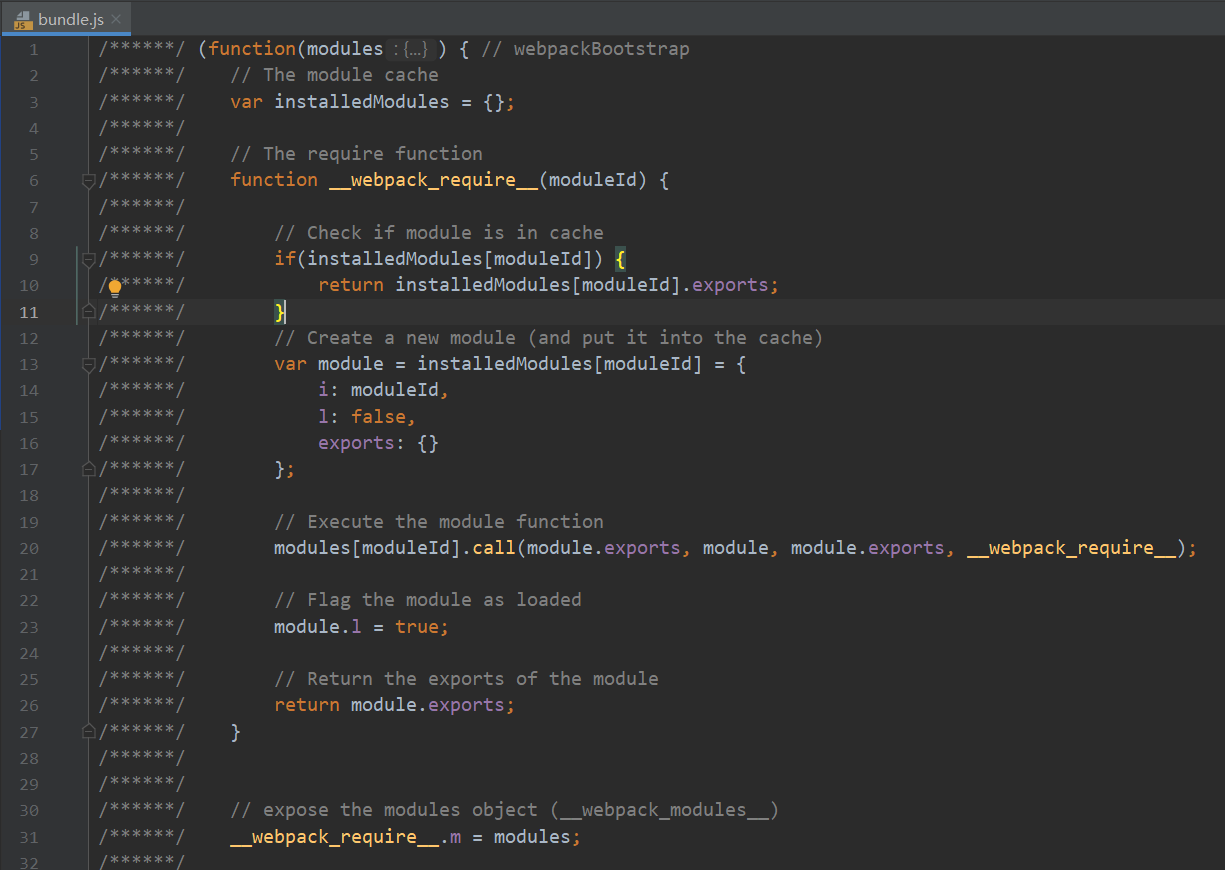Click the collapsed '{...}' hint on line 1
Viewport: 1225px width, 870px height.
tap(414, 48)
